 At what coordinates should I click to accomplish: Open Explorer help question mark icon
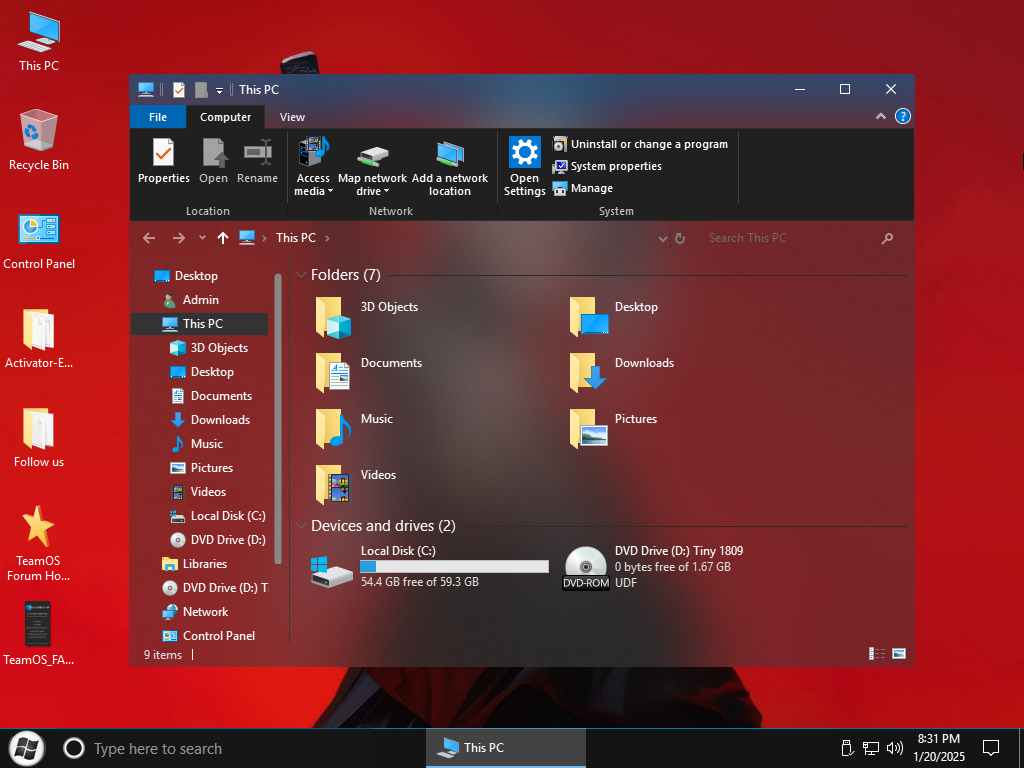(x=902, y=116)
